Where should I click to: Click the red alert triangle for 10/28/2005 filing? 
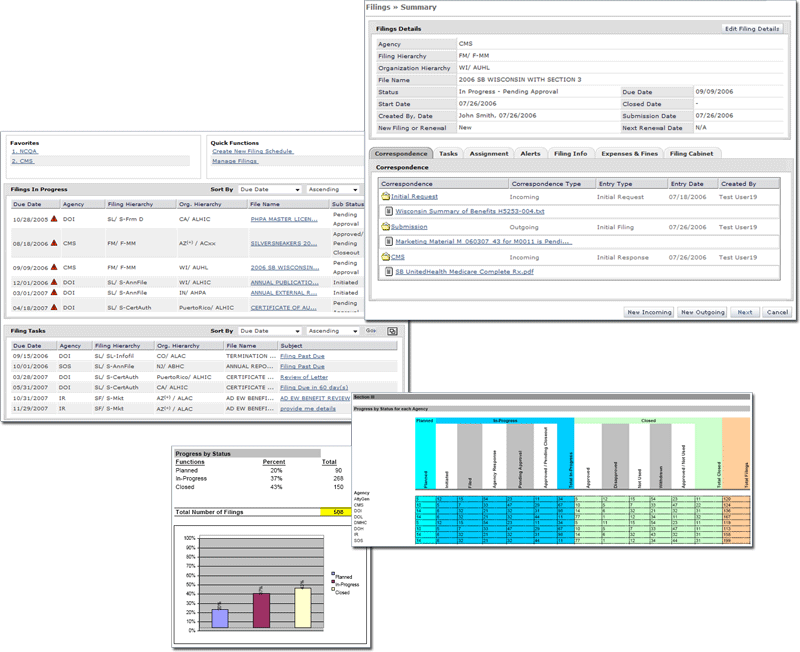pos(55,219)
